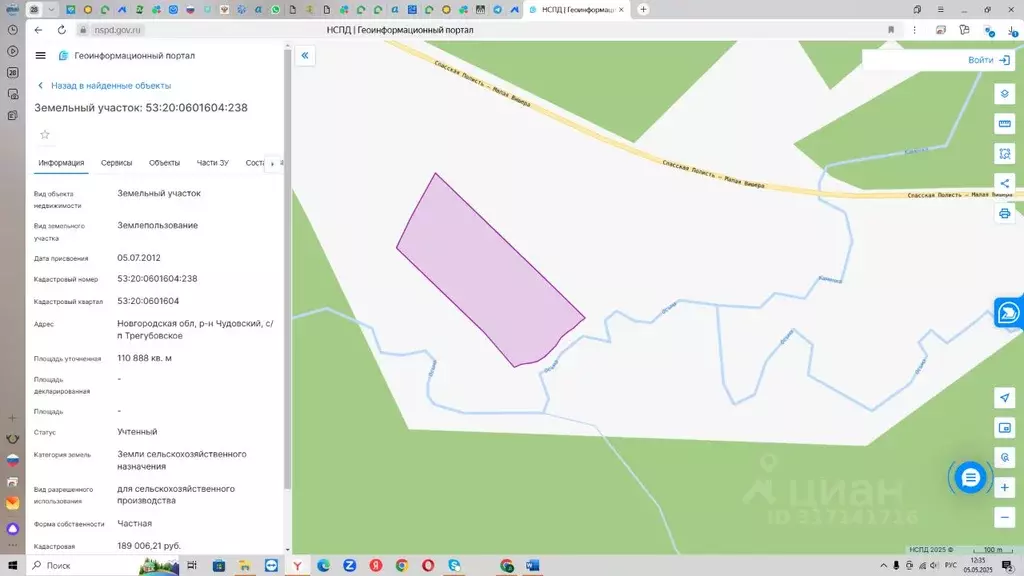Select the ruler measurement tool
The height and width of the screenshot is (576, 1024).
coord(1004,123)
